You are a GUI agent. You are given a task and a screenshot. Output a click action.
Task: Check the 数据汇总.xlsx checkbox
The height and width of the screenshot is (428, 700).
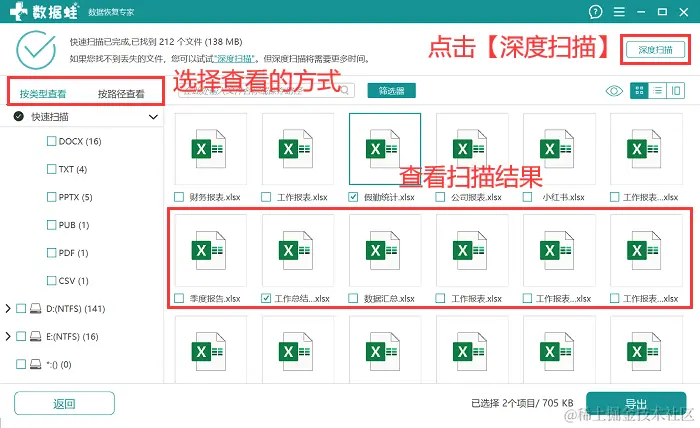coord(353,298)
